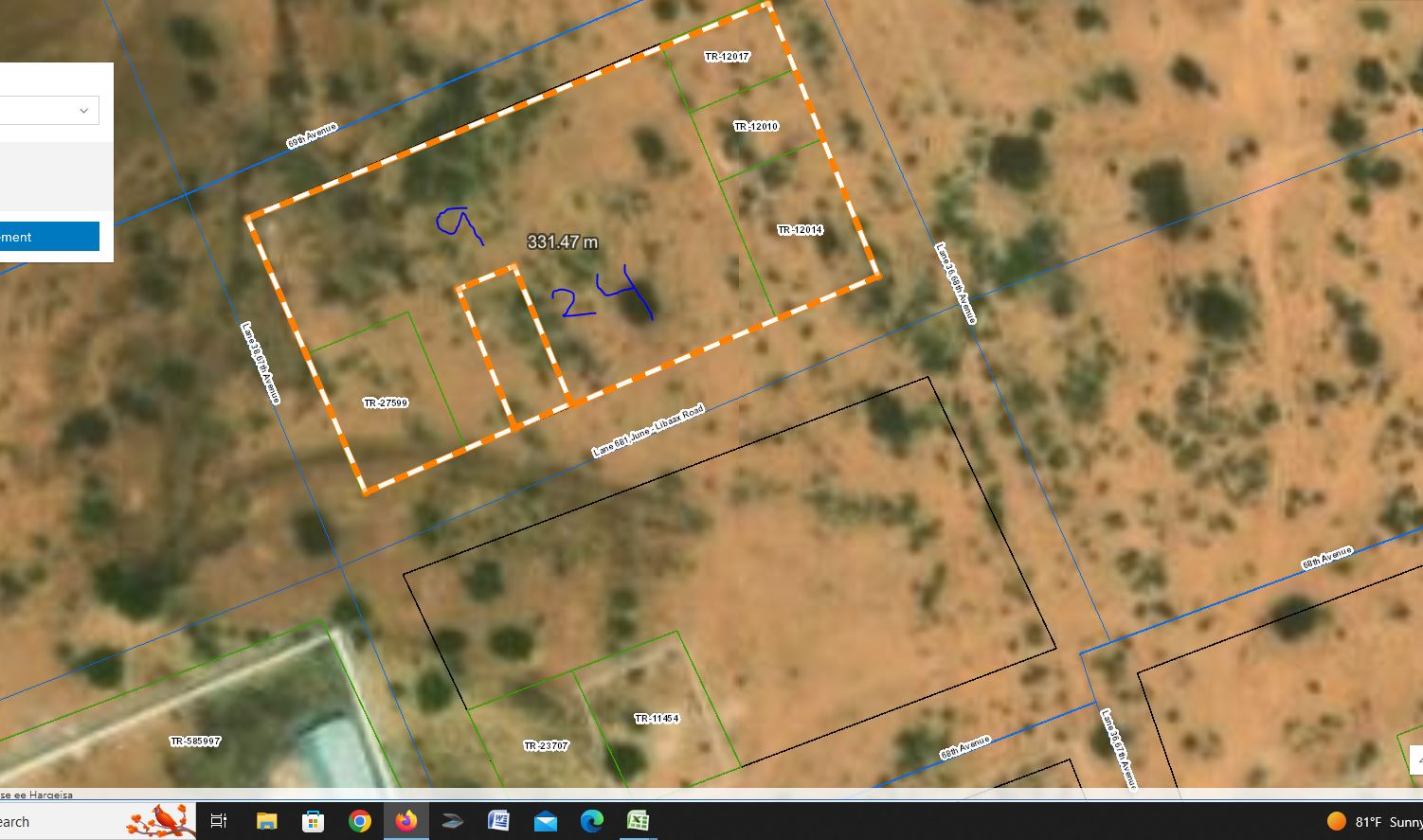Switch to Firefox in the taskbar
Screen dimensions: 1423x840
tap(406, 821)
